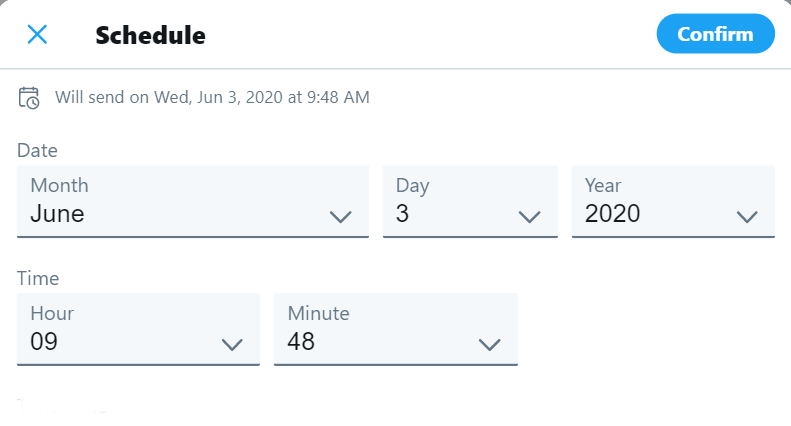
Task: Click the chevron arrow in the Minute selector
Action: point(489,345)
